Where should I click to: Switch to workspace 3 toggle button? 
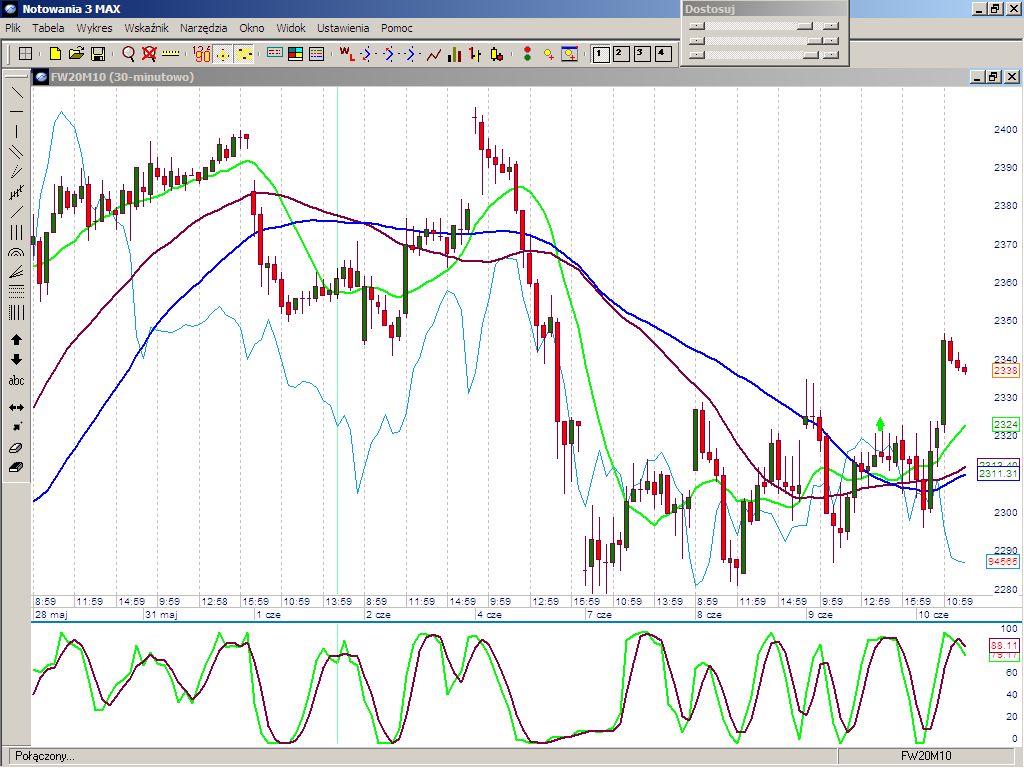pos(641,54)
